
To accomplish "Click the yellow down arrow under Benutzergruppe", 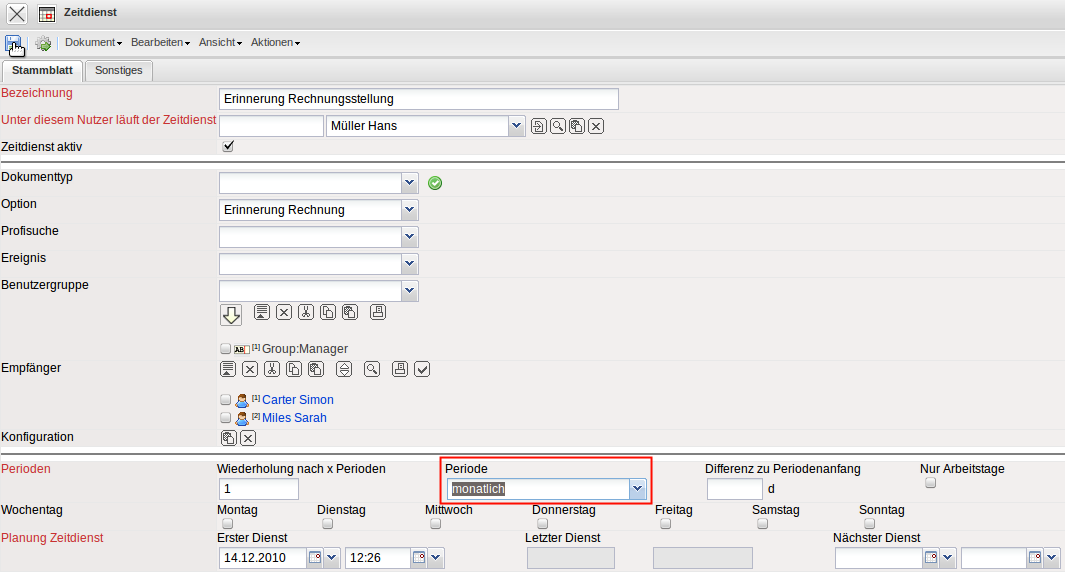I will 231,315.
